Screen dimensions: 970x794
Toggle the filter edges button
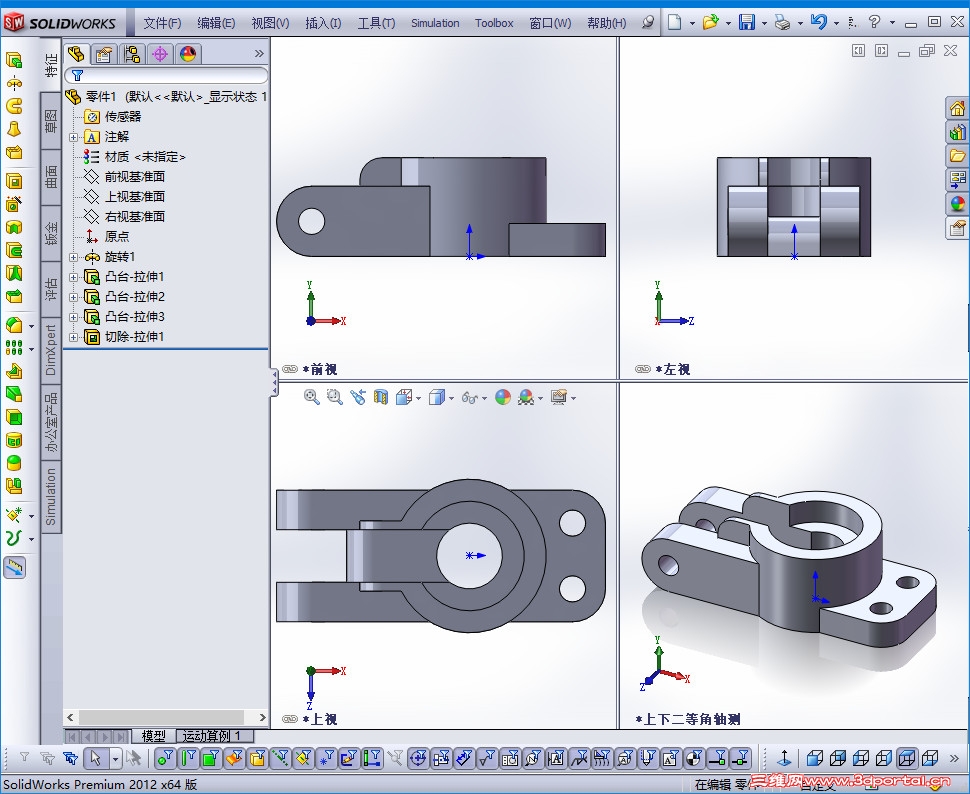coord(188,757)
